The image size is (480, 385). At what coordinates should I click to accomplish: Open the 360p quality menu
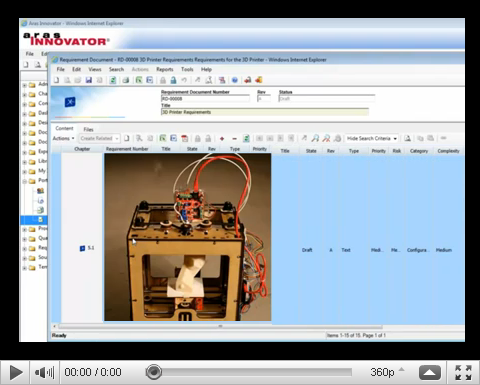pyautogui.click(x=387, y=372)
